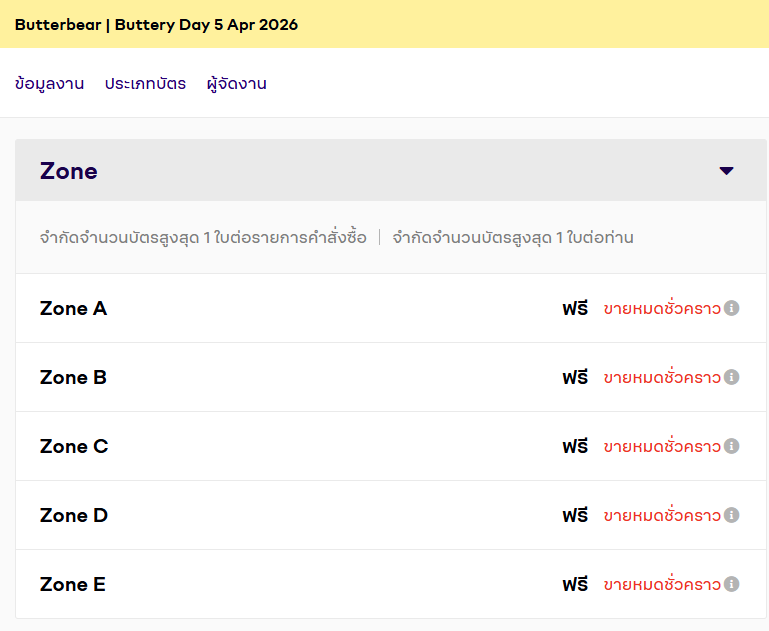Open the info icon for Zone C
Screen dimensions: 769x631
(x=731, y=447)
